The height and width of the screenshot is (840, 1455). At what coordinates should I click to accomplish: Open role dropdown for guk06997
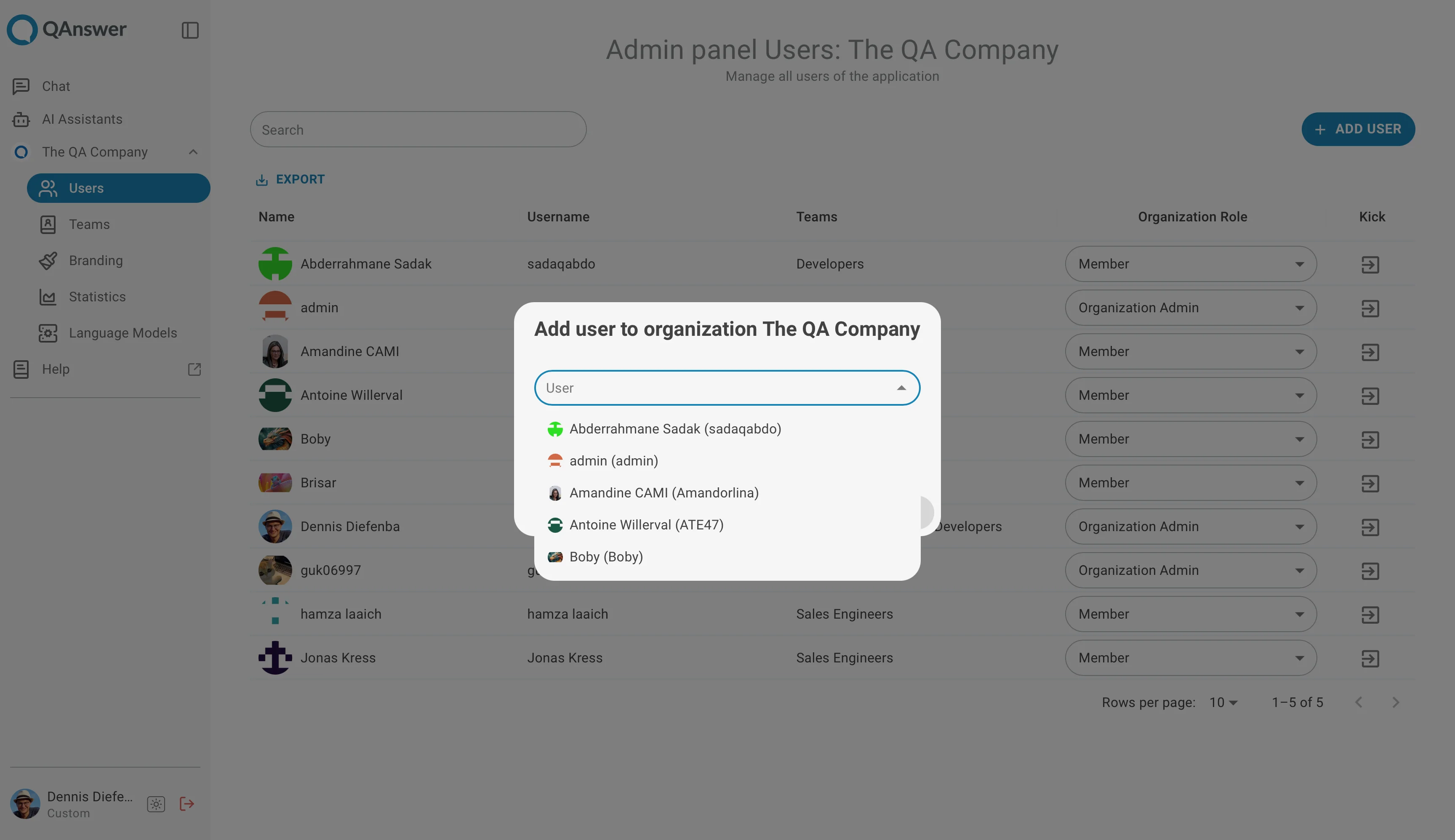[1190, 570]
